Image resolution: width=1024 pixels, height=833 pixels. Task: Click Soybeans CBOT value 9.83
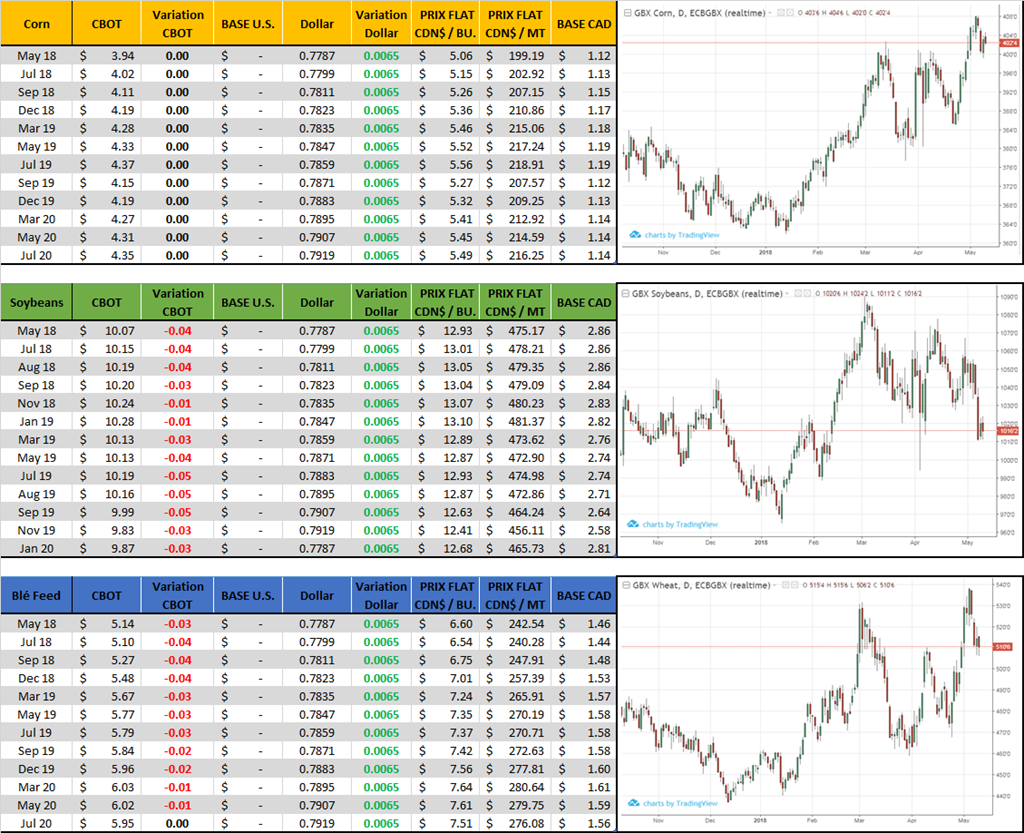[x=122, y=530]
